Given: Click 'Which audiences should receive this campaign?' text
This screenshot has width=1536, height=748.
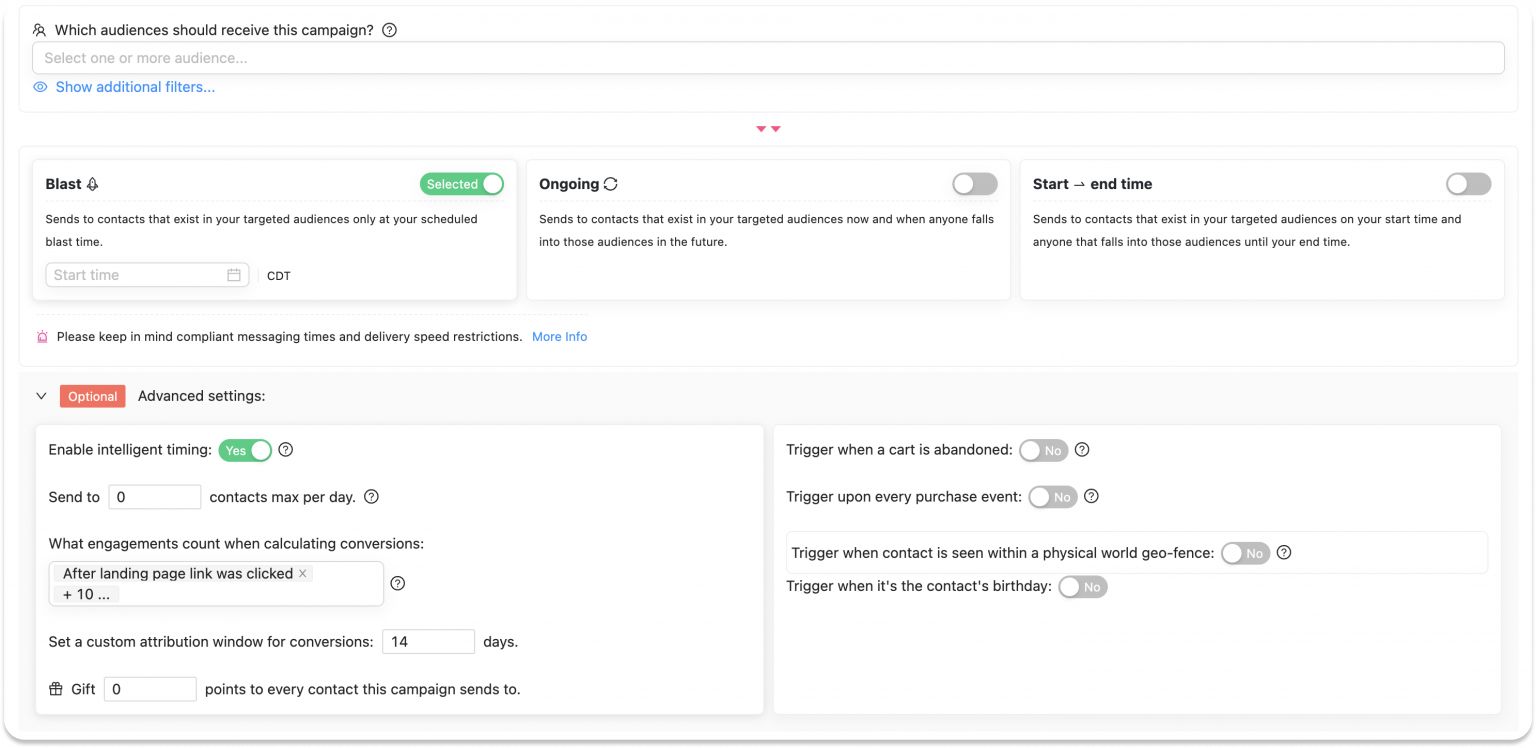Looking at the screenshot, I should coord(214,30).
